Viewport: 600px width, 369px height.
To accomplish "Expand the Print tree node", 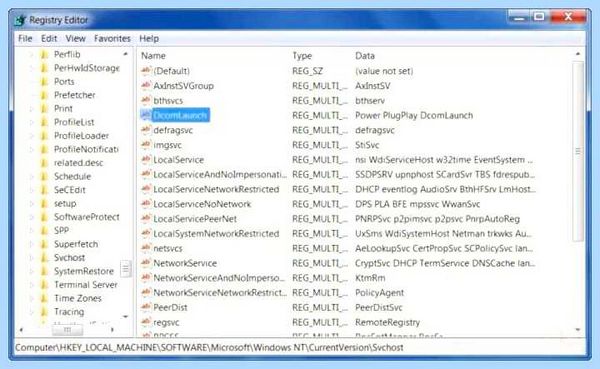I will coord(31,109).
